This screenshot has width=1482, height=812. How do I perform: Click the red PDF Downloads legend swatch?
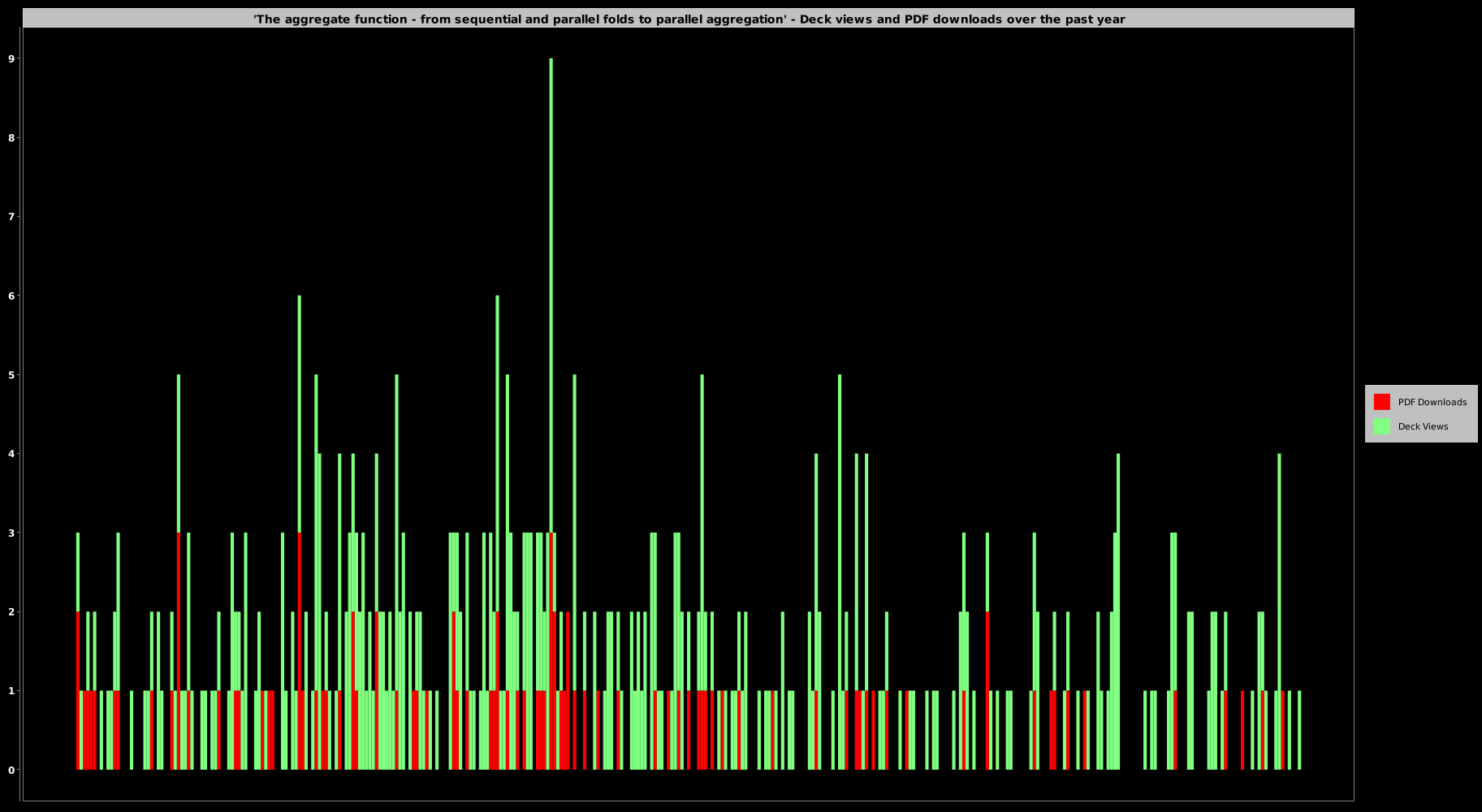1381,402
